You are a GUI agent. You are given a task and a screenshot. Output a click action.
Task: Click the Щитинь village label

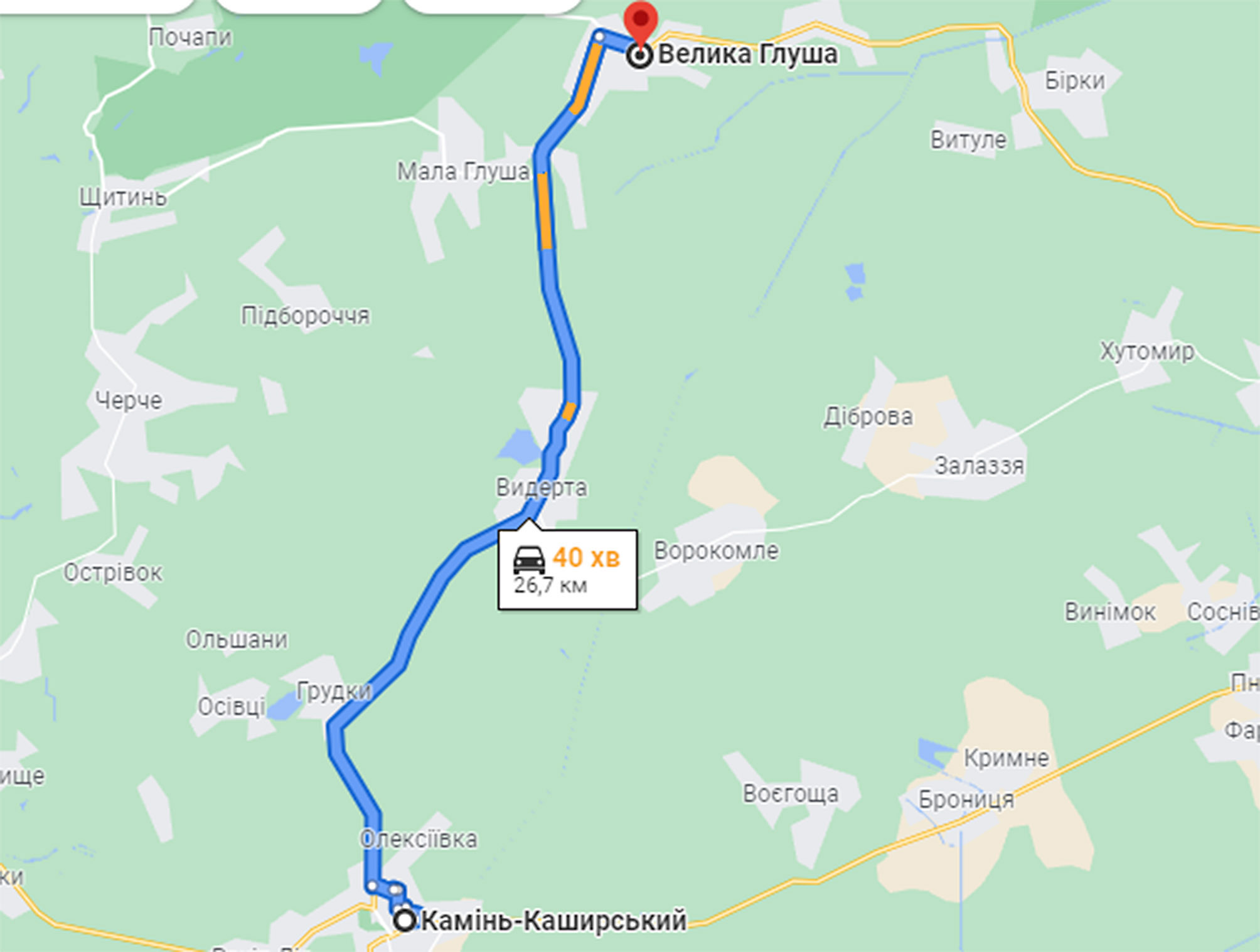click(x=123, y=198)
